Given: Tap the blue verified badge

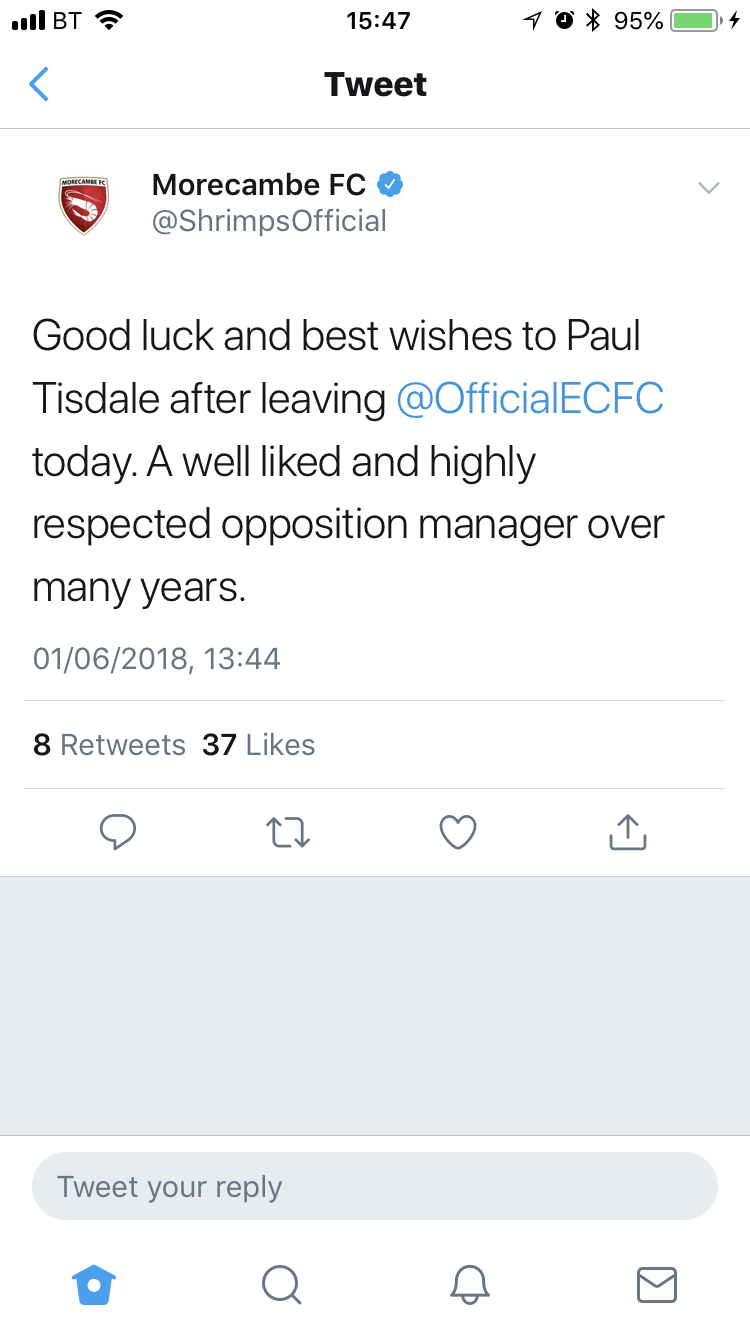Looking at the screenshot, I should (390, 185).
